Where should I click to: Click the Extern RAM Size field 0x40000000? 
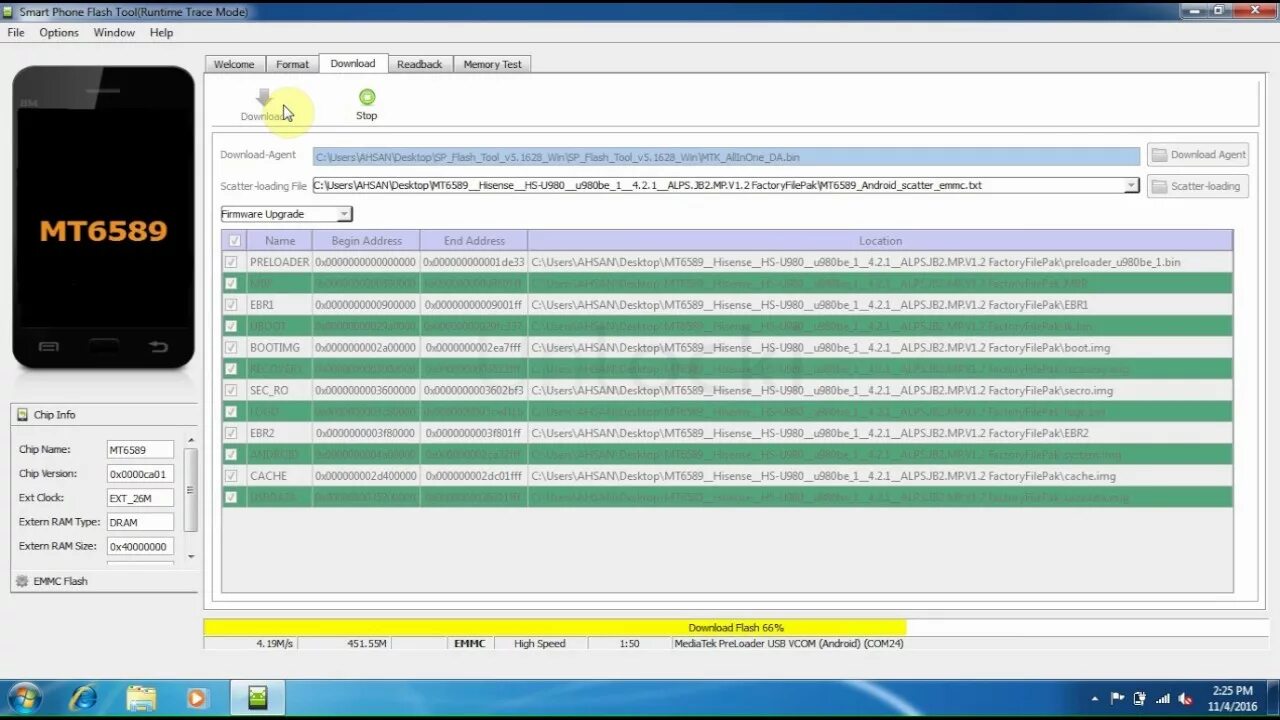[x=140, y=546]
